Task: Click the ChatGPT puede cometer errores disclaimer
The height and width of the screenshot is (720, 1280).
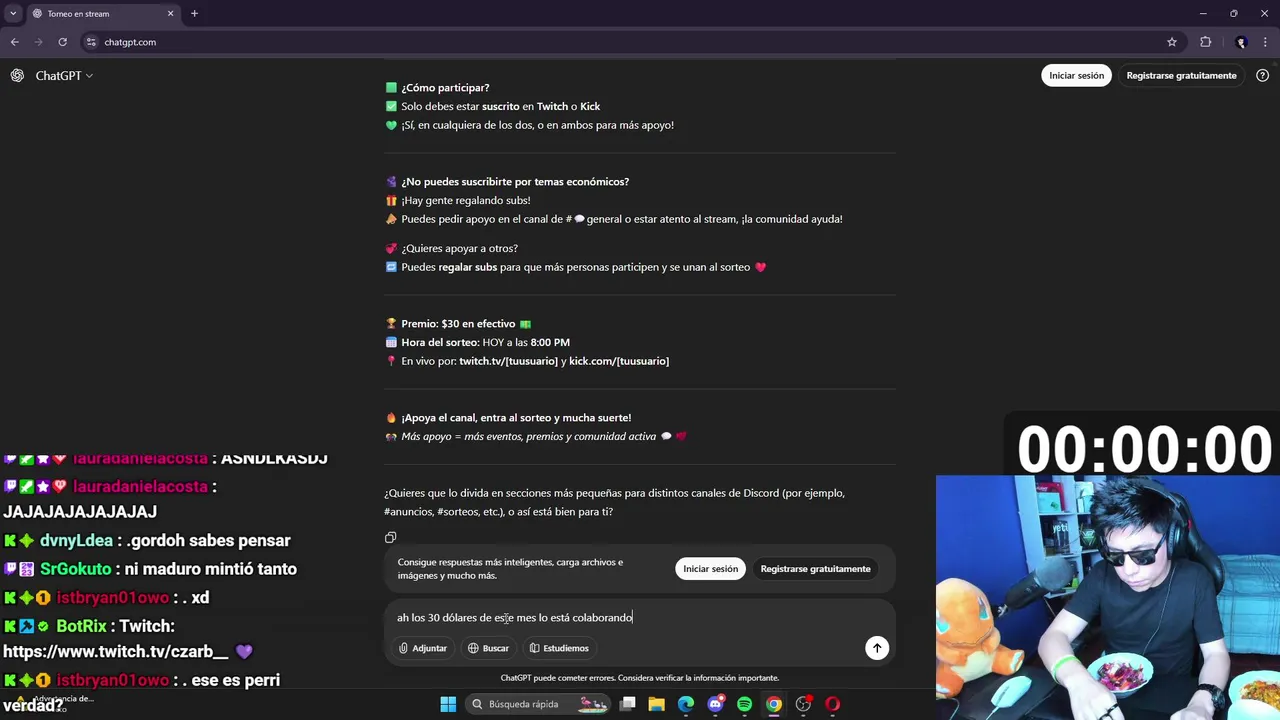Action: pyautogui.click(x=640, y=678)
